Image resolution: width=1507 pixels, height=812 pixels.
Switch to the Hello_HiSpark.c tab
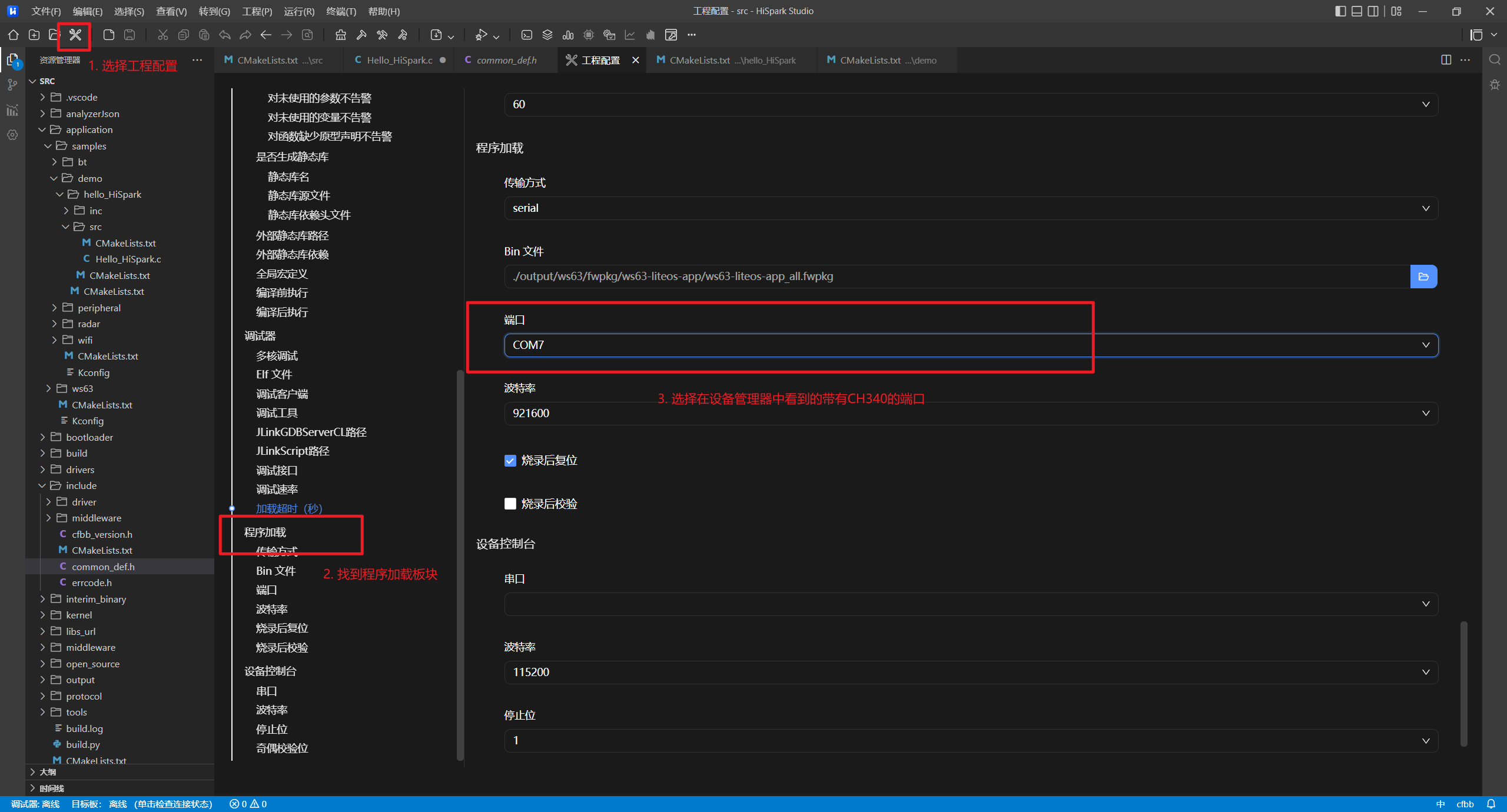pyautogui.click(x=399, y=60)
